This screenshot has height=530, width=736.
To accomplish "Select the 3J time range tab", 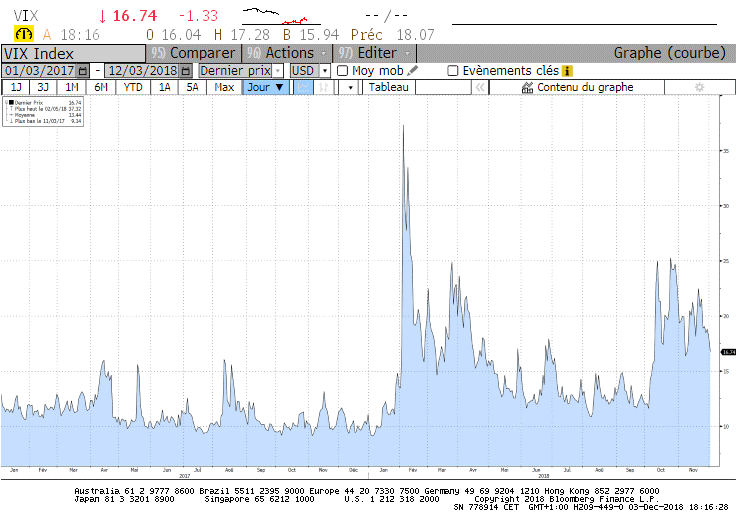I will [x=43, y=87].
